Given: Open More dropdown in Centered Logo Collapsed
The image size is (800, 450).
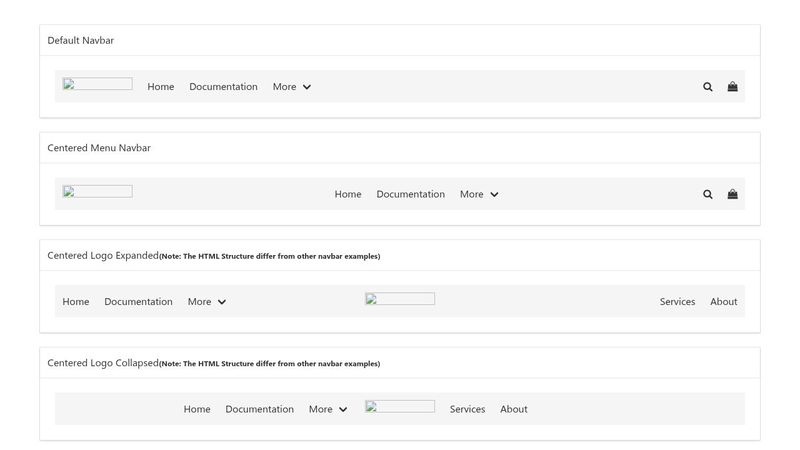Looking at the screenshot, I should point(328,409).
